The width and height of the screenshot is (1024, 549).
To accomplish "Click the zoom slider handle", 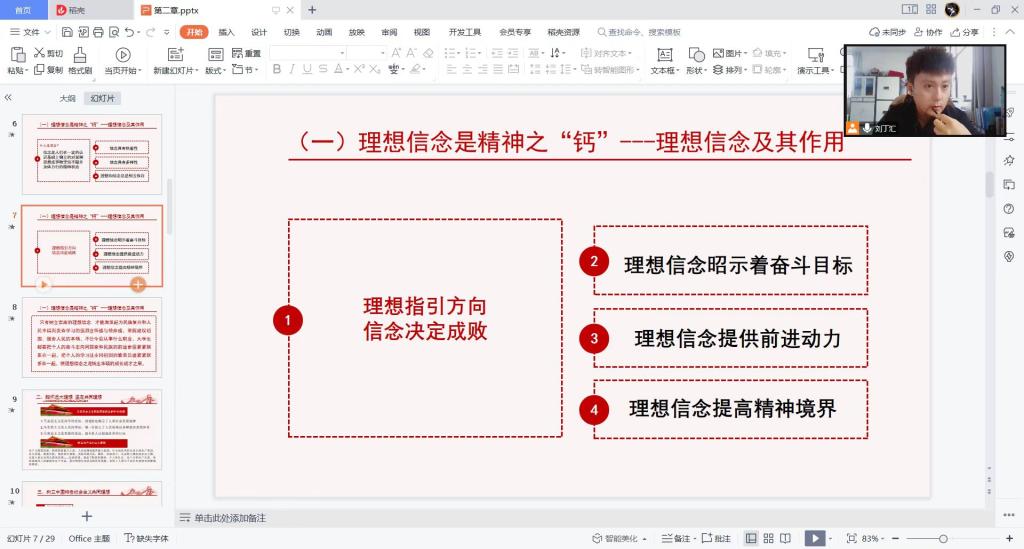I will pyautogui.click(x=942, y=538).
